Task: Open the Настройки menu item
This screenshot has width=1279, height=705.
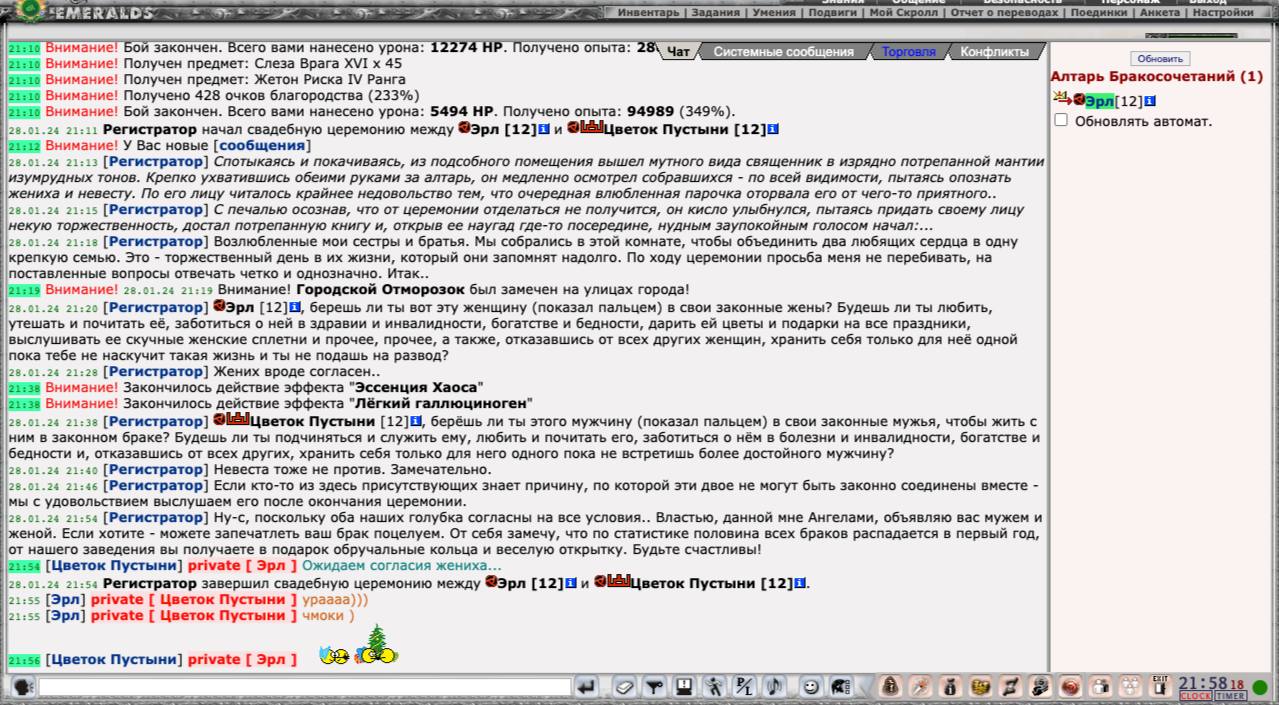Action: (1222, 13)
